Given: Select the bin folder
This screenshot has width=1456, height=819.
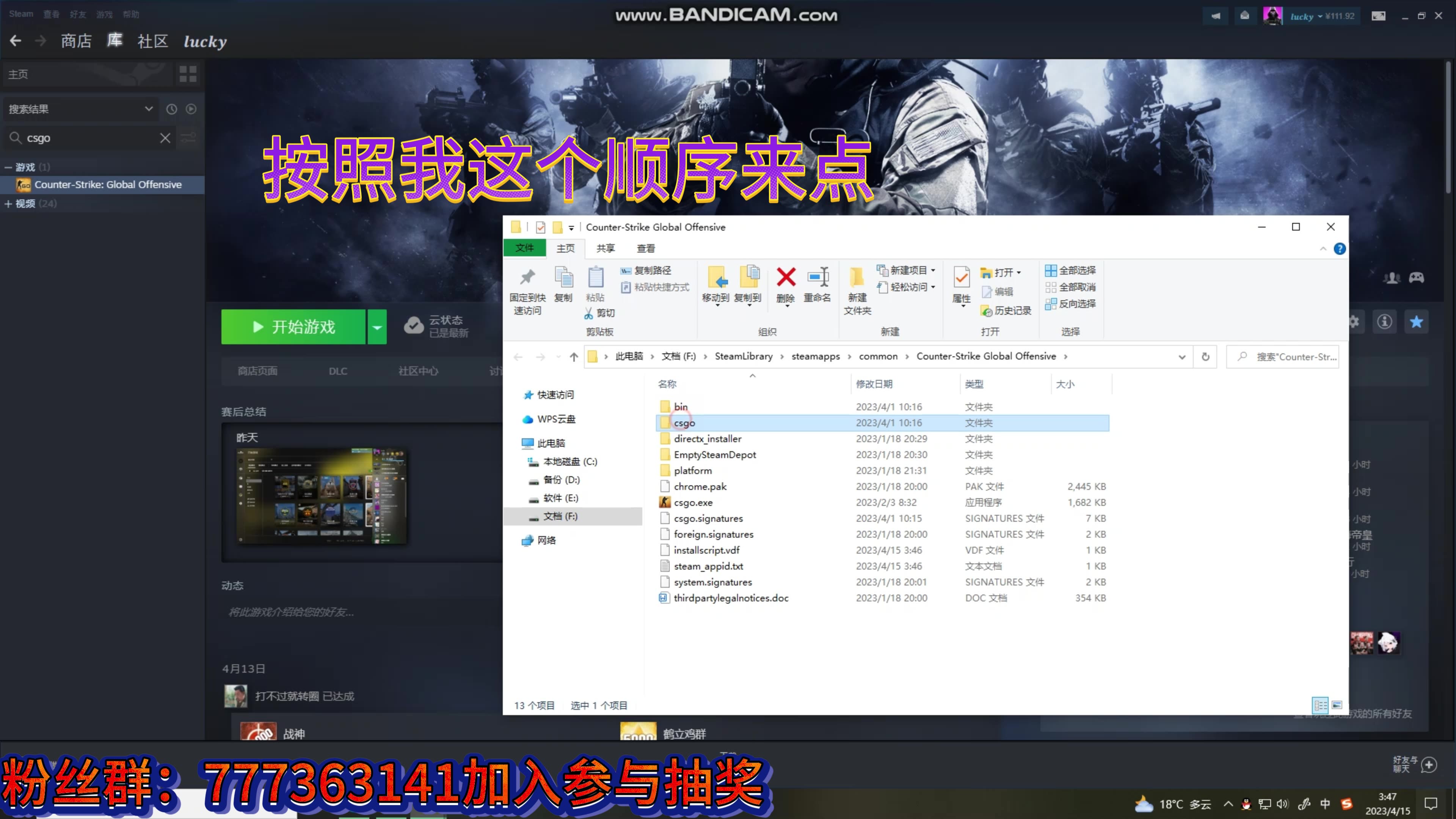Looking at the screenshot, I should coord(681,406).
